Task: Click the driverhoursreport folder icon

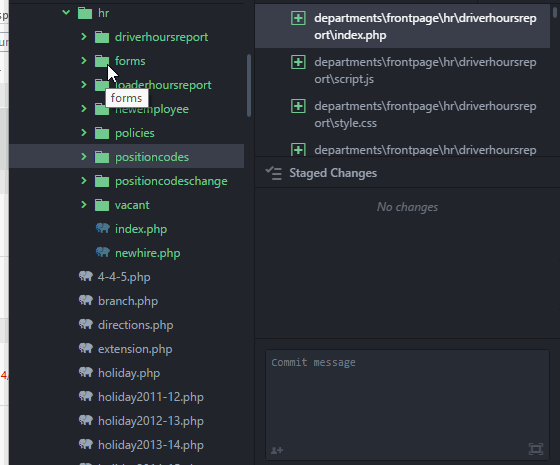Action: pyautogui.click(x=102, y=37)
